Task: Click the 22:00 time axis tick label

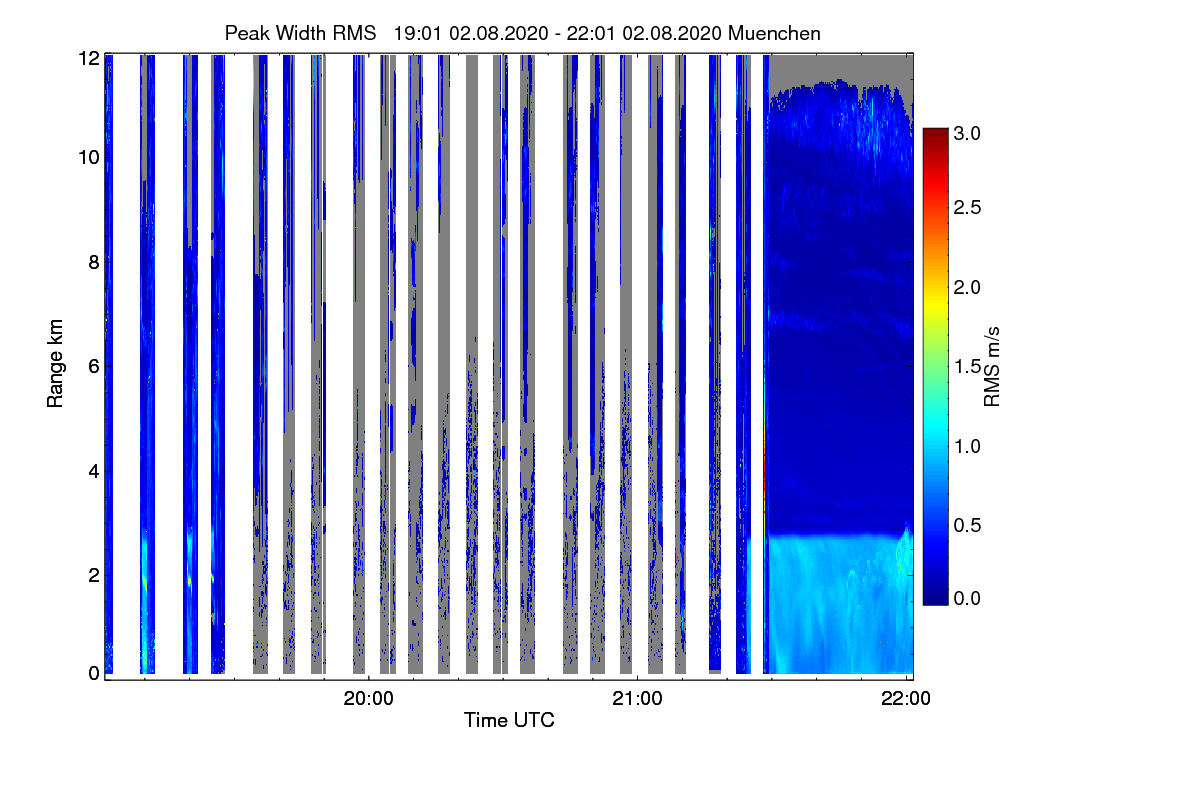Action: (x=907, y=698)
